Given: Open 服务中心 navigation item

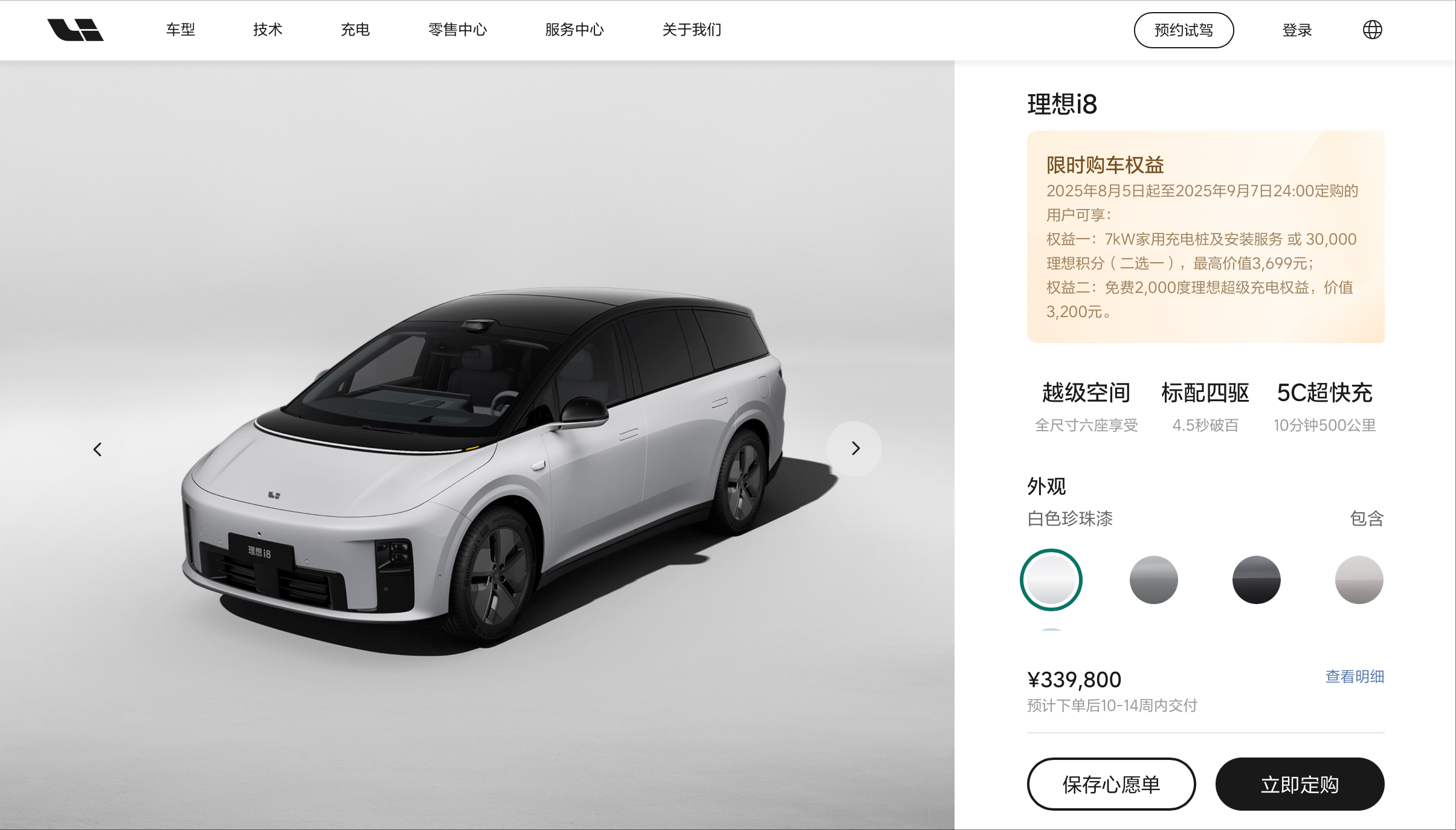Looking at the screenshot, I should (575, 30).
